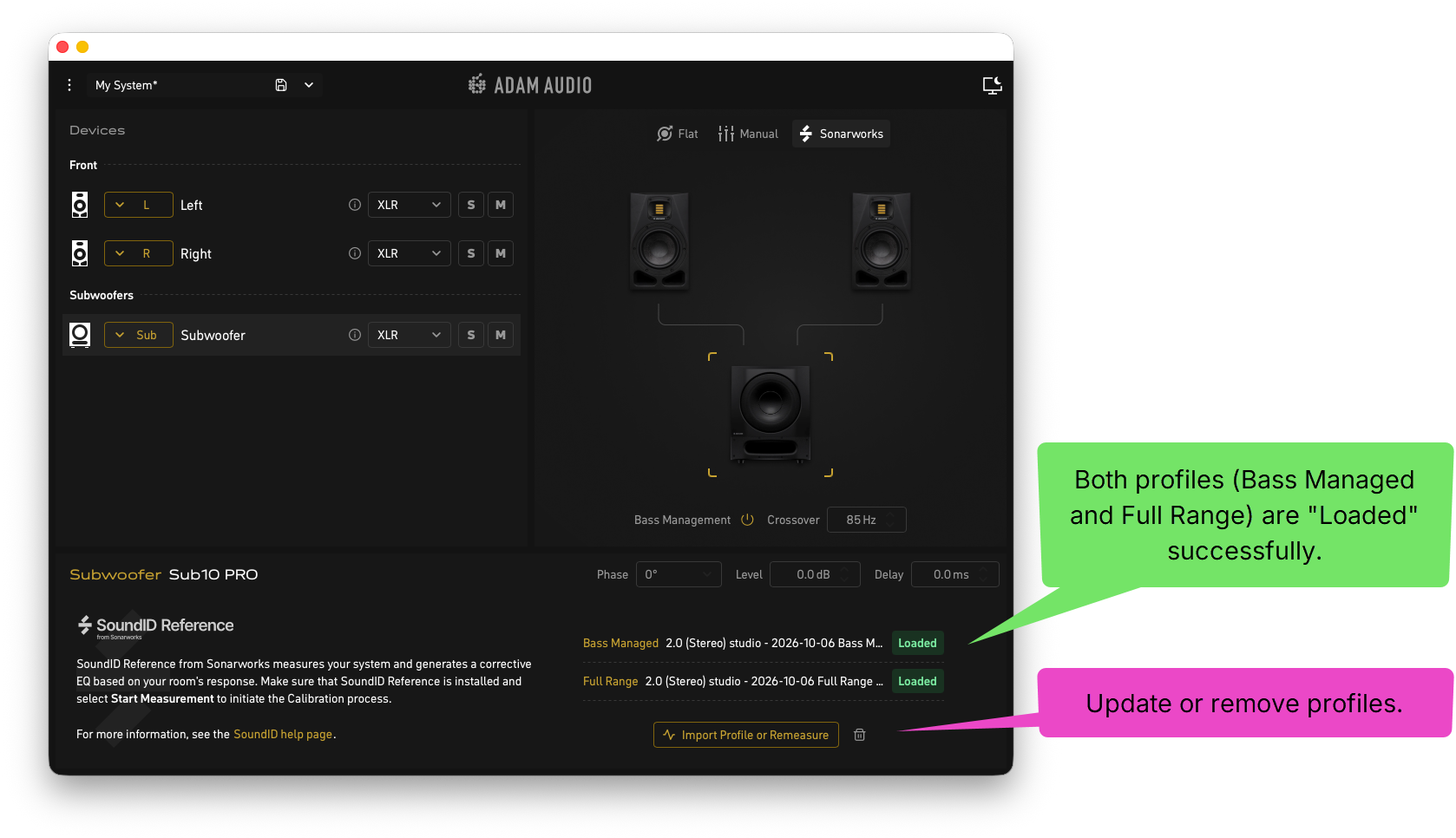
Task: Click the Left speaker device icon
Action: pyautogui.click(x=80, y=205)
